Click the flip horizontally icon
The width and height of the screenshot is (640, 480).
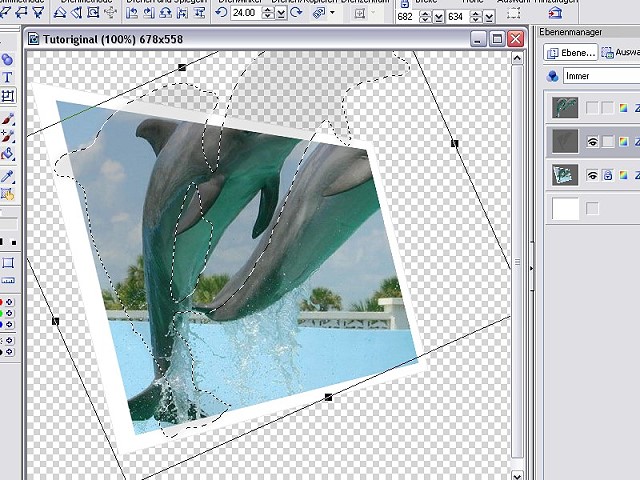[x=182, y=13]
